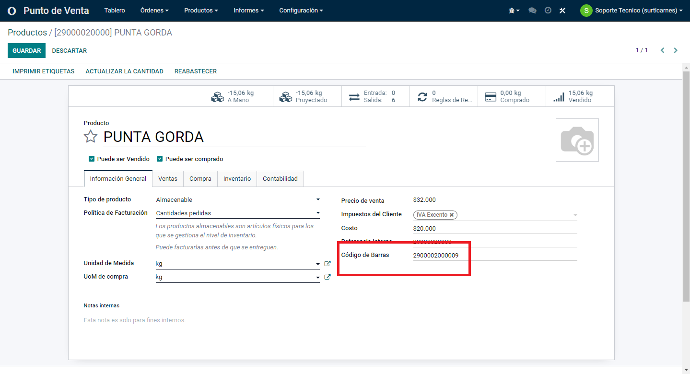Click the Odoo home logo icon
The width and height of the screenshot is (690, 374).
click(x=12, y=11)
